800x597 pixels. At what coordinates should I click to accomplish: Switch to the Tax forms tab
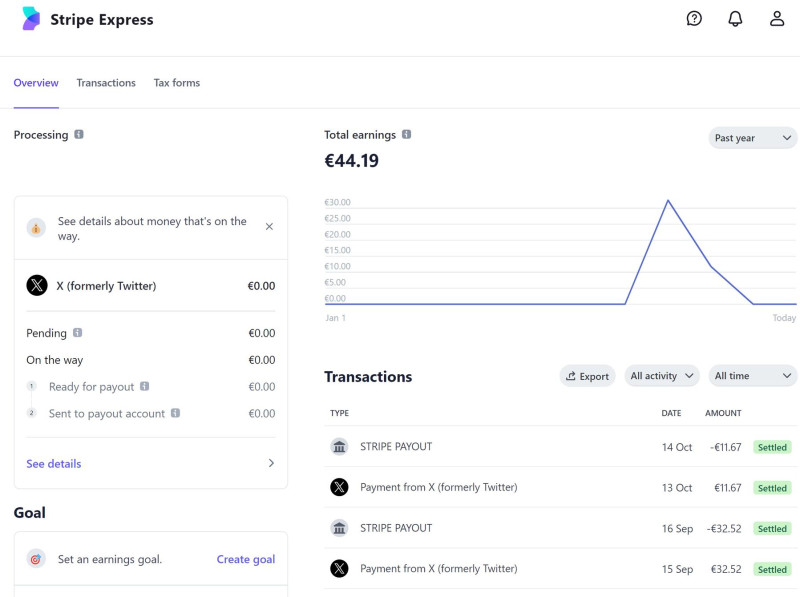coord(177,83)
